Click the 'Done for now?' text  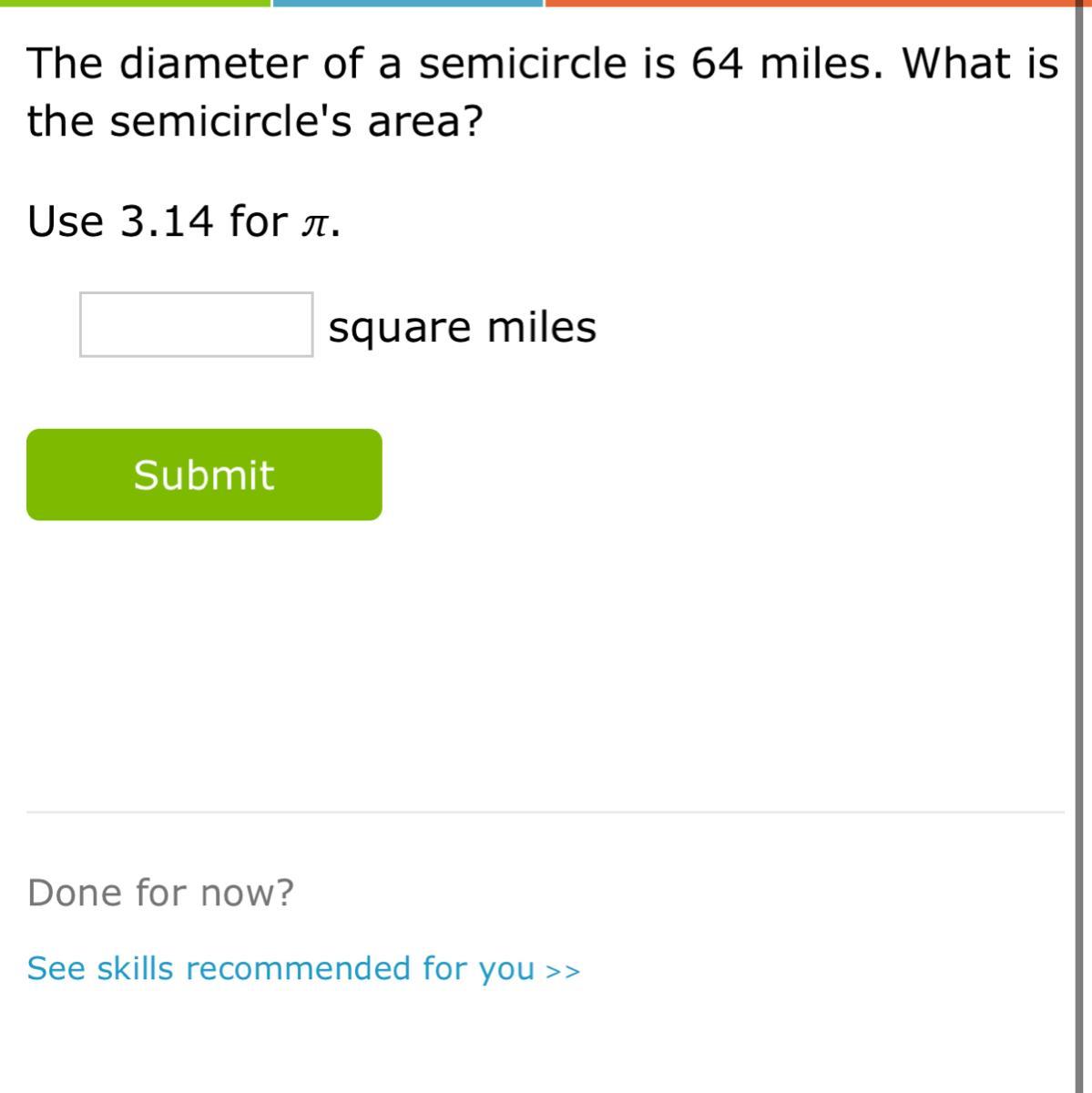161,893
